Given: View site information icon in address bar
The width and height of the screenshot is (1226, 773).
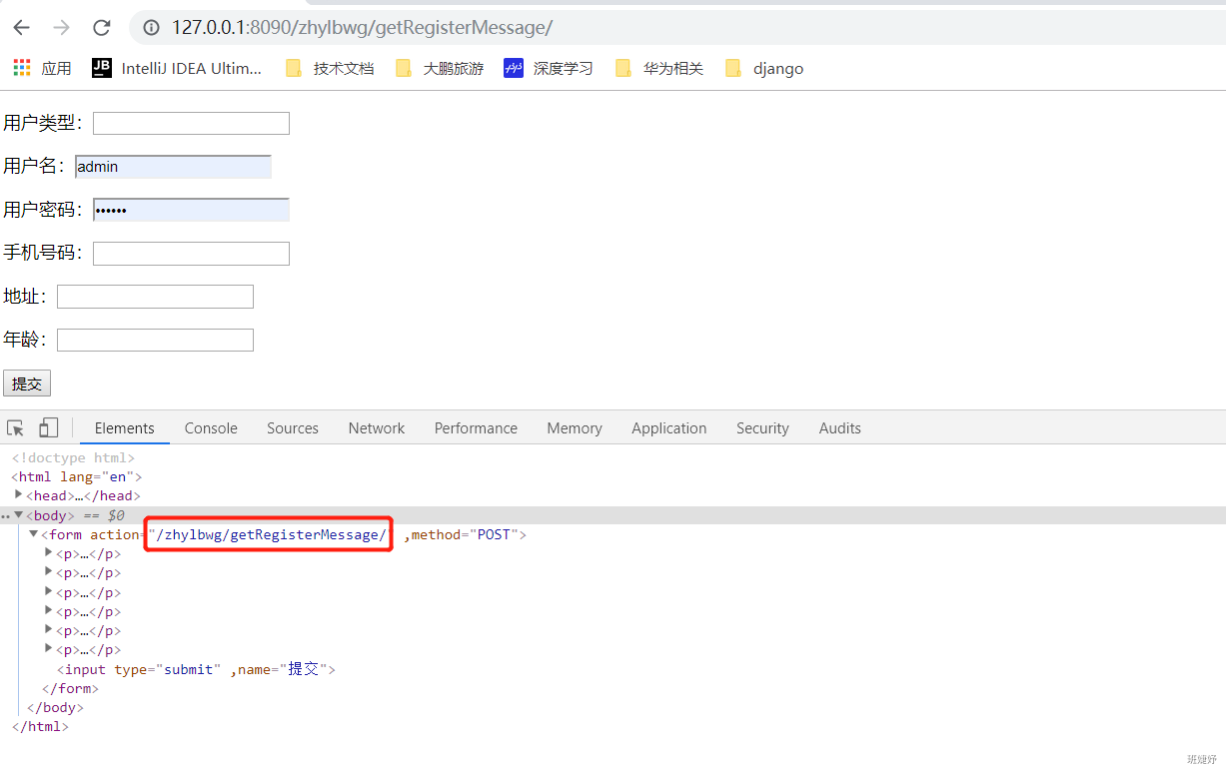Looking at the screenshot, I should (152, 28).
